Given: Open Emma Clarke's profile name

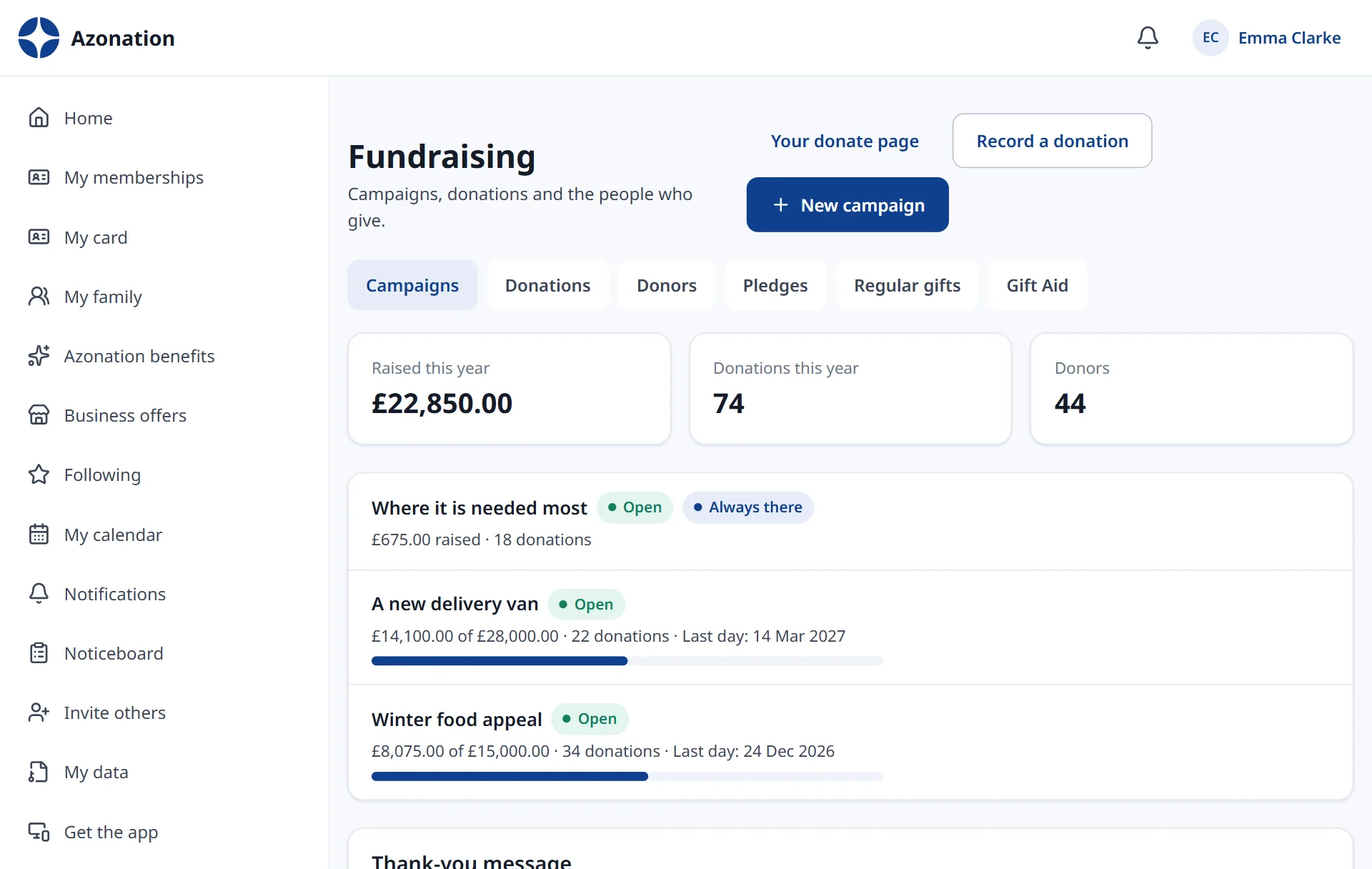Looking at the screenshot, I should click(x=1290, y=38).
